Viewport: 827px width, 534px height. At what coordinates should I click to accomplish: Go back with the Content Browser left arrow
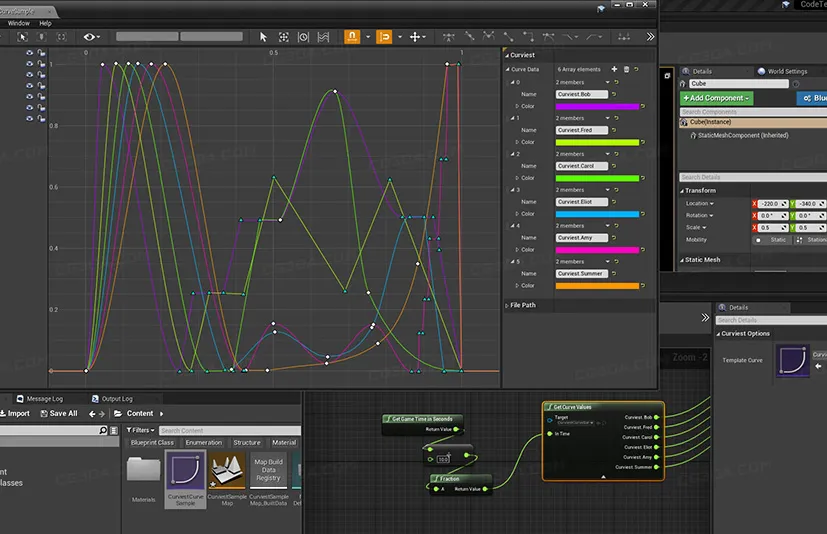[92, 414]
